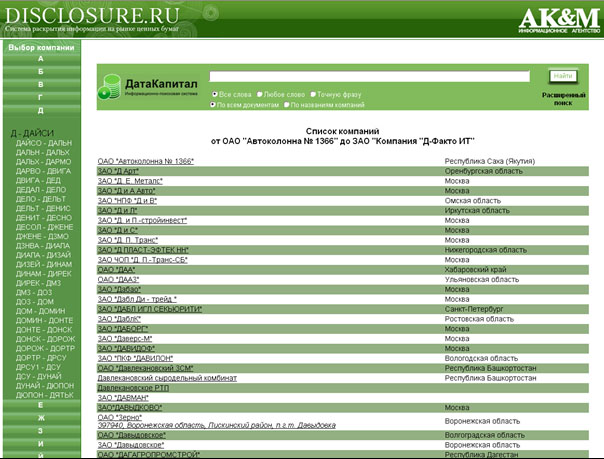604x459 pixels.
Task: Open the 'ДУНАЙ - ДЮПОН' range
Action: (45, 385)
